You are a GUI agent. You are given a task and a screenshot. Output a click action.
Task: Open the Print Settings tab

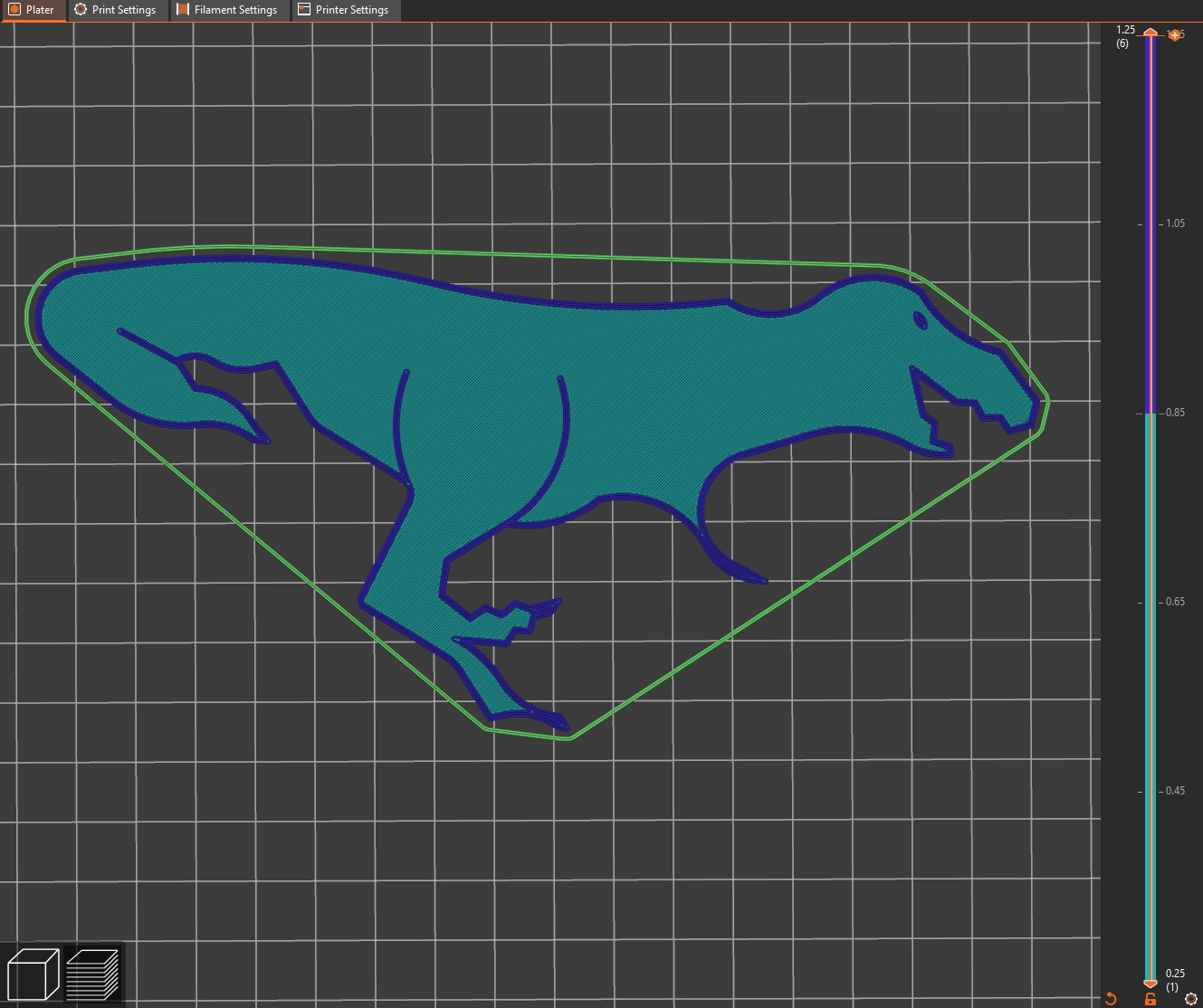point(117,10)
